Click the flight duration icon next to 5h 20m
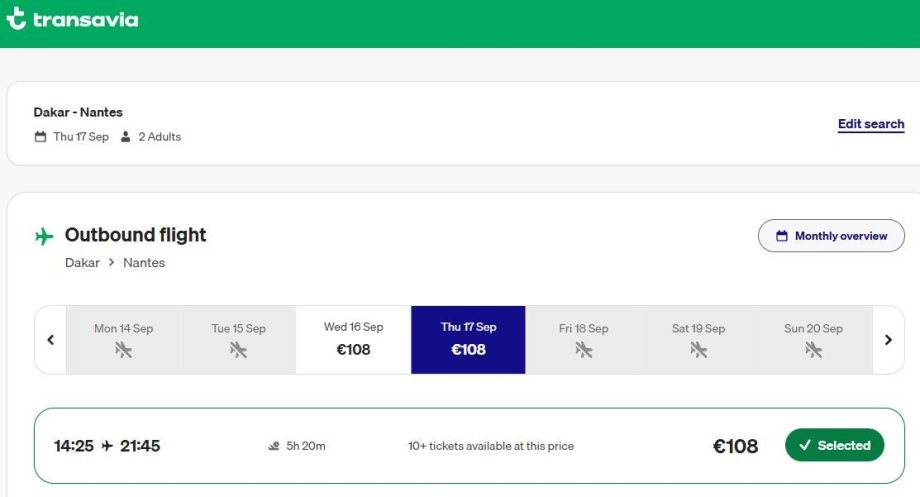Image resolution: width=920 pixels, height=497 pixels. (x=274, y=446)
